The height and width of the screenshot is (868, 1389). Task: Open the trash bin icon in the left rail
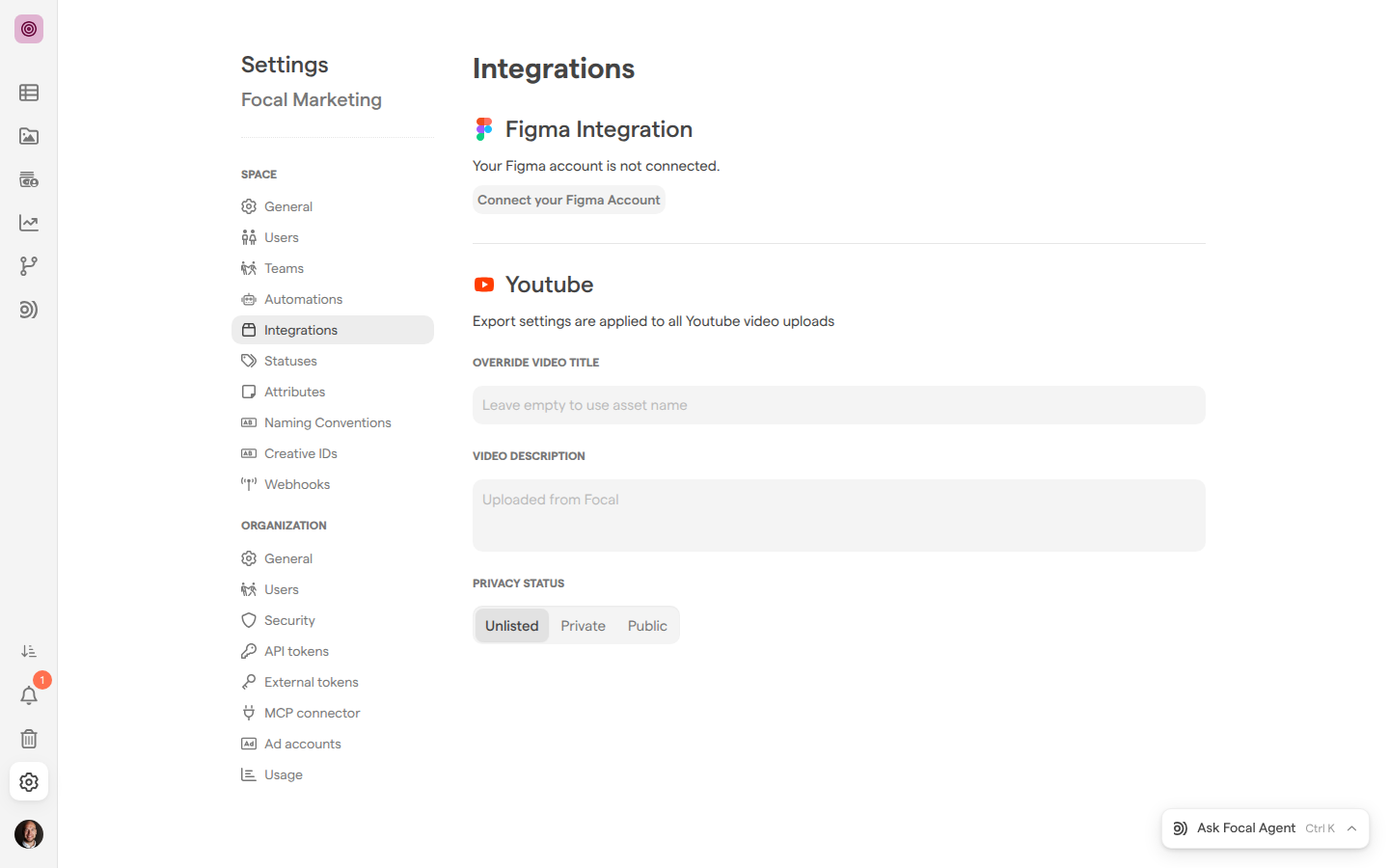click(x=29, y=739)
